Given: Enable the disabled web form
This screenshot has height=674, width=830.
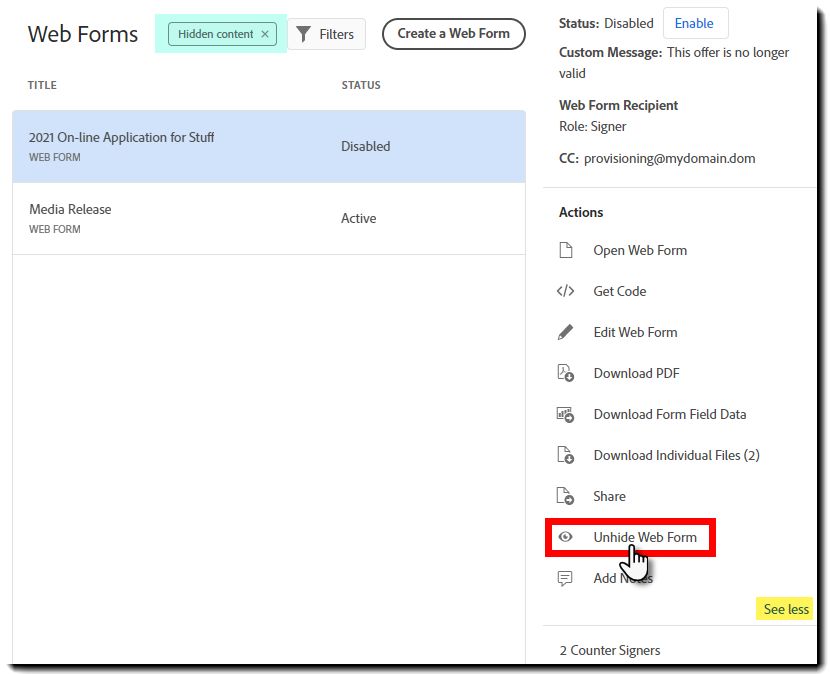Looking at the screenshot, I should pos(694,23).
